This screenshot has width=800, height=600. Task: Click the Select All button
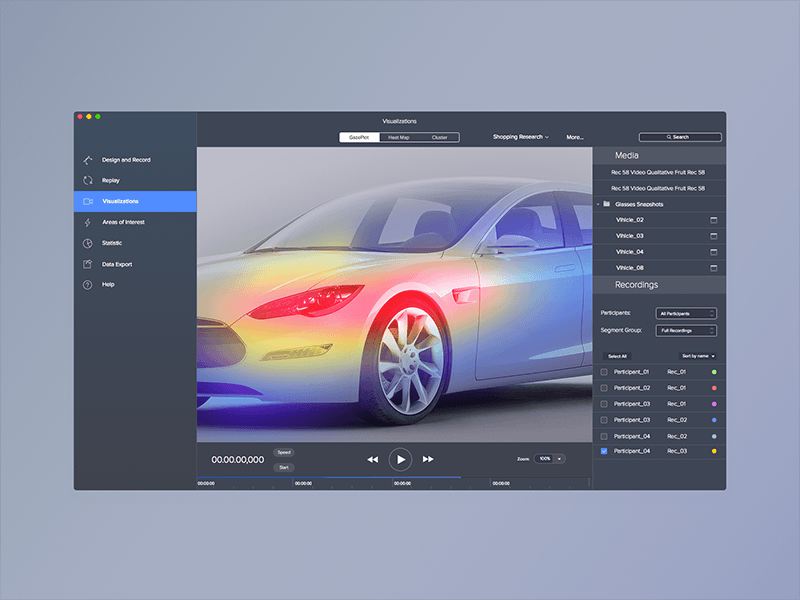pos(617,356)
